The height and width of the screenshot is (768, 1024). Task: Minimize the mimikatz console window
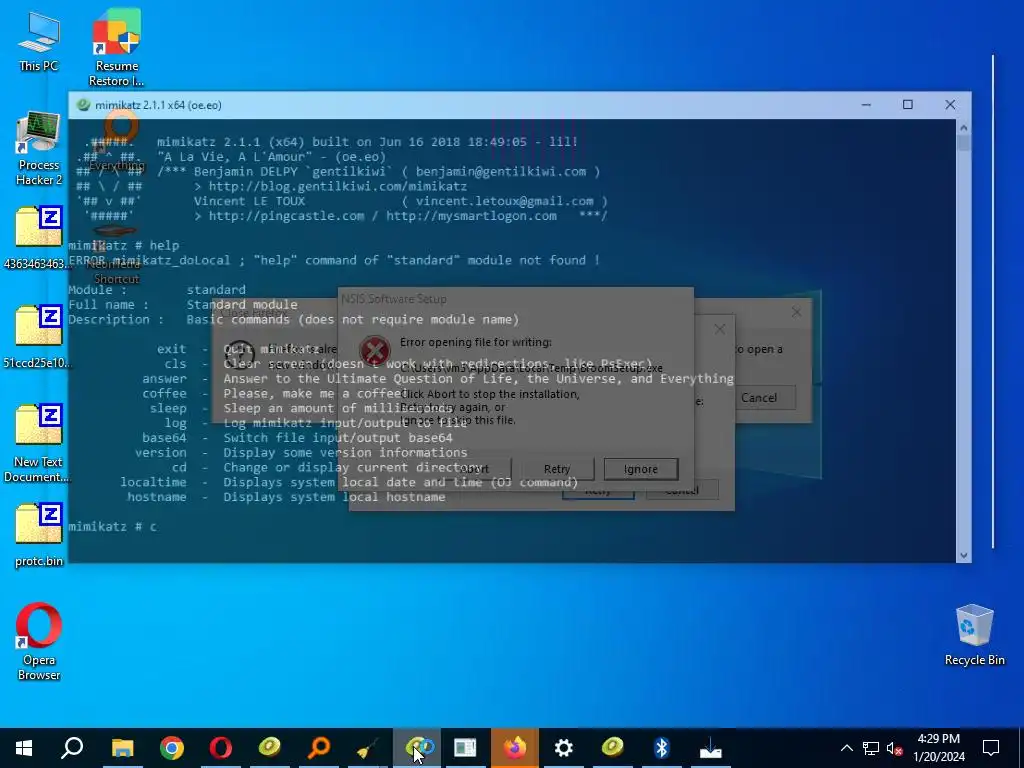click(866, 104)
